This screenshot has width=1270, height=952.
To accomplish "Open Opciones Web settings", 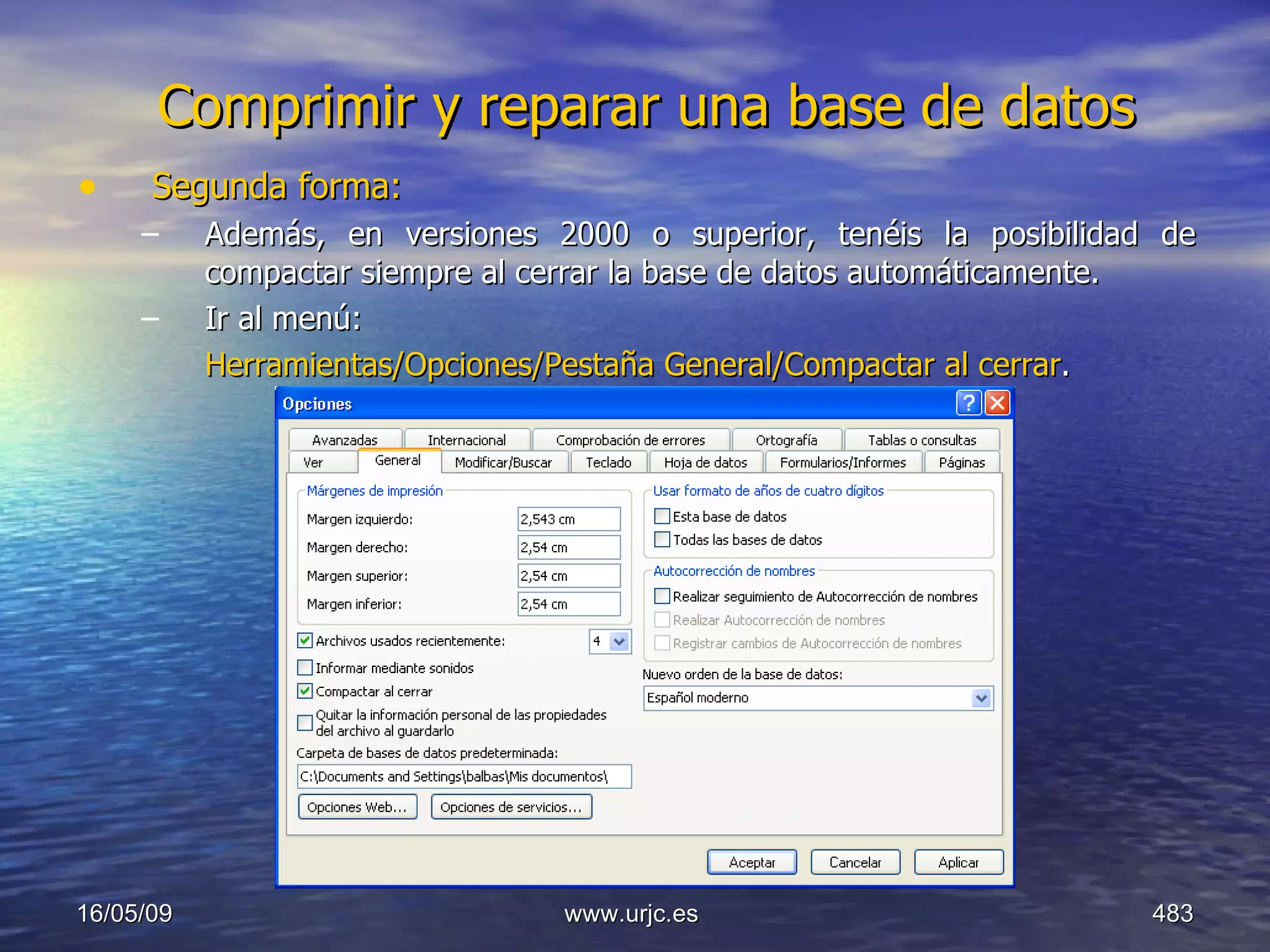I will (x=358, y=807).
